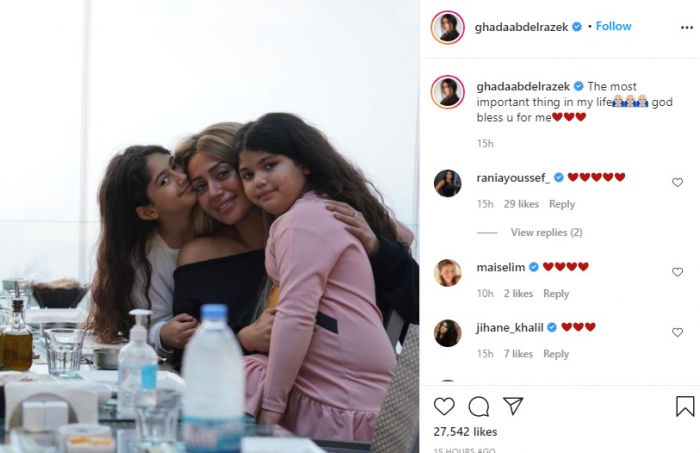Reply to jihane_khalil comment

[556, 354]
